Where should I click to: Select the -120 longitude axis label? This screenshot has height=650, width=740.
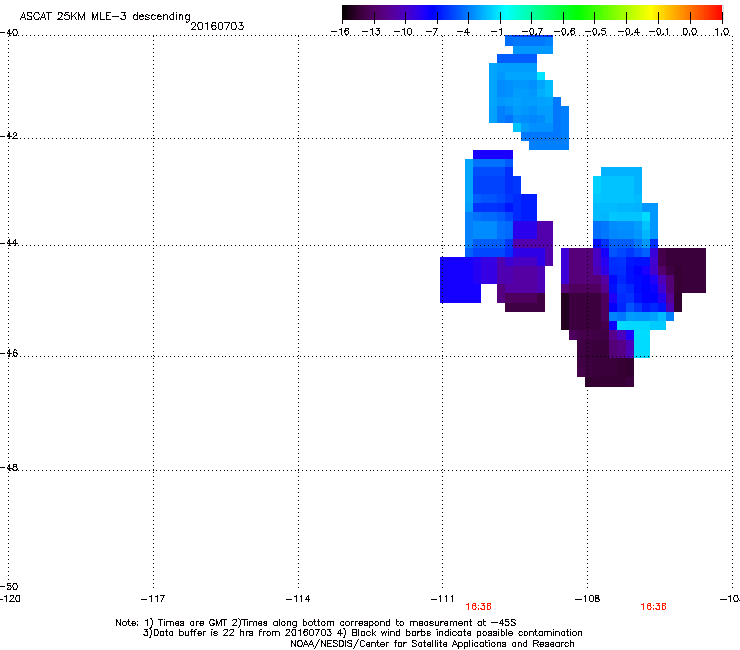point(10,599)
